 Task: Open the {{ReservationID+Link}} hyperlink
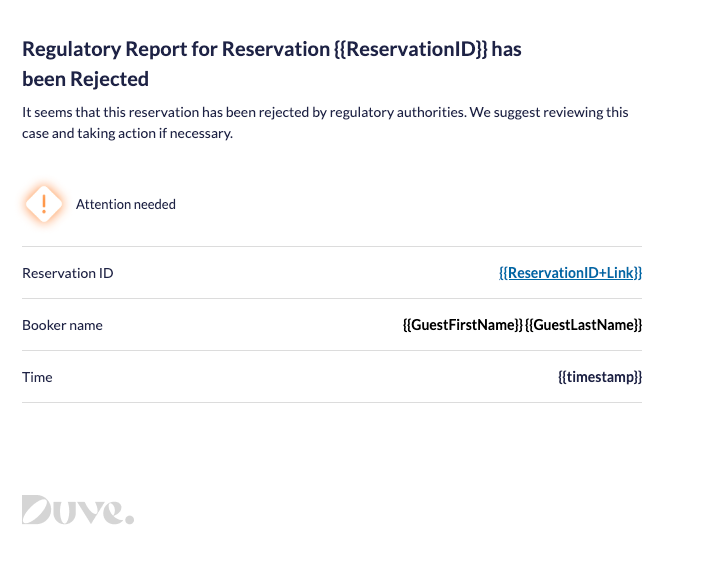click(570, 273)
